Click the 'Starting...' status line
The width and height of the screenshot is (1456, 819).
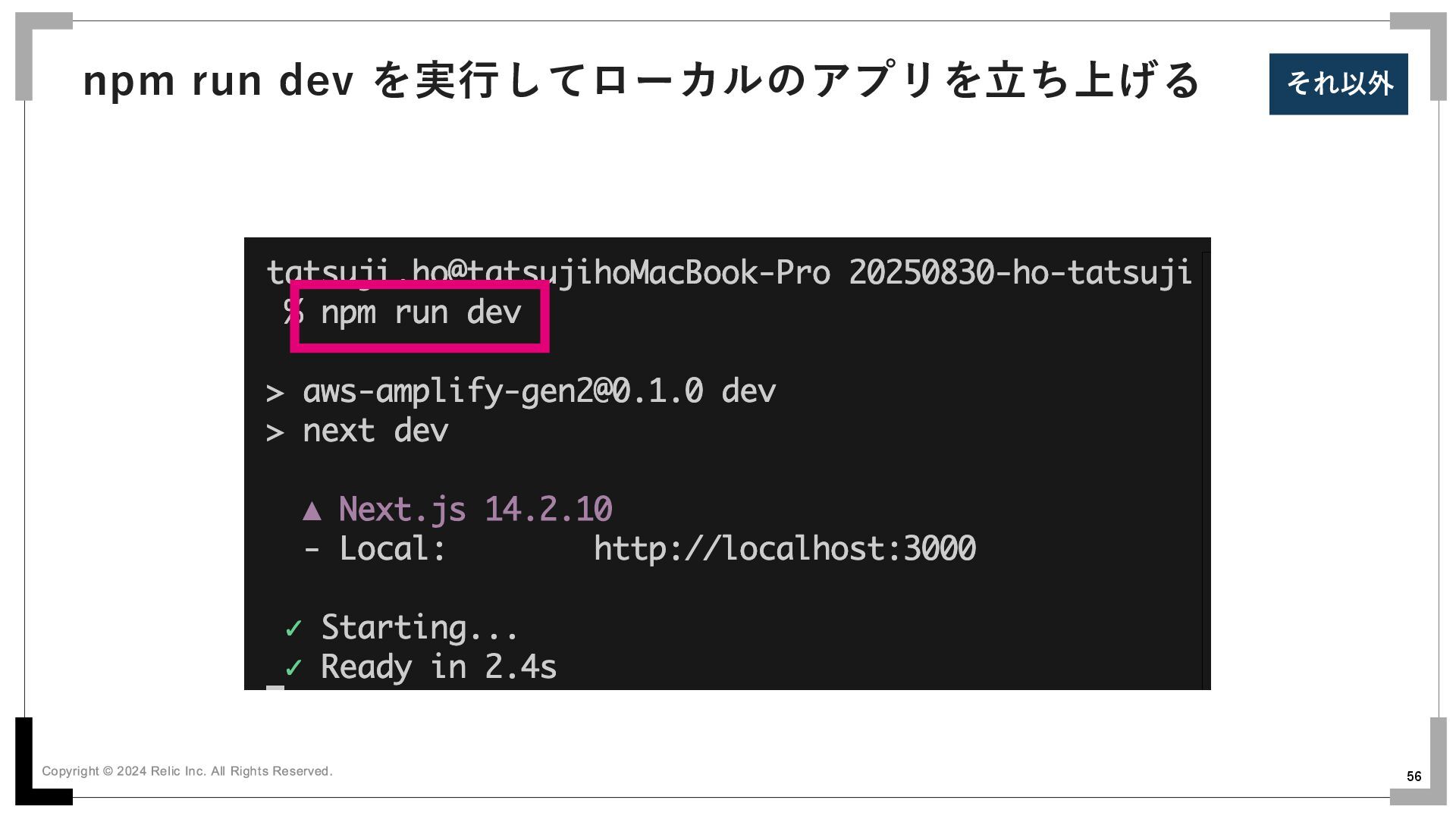(419, 628)
